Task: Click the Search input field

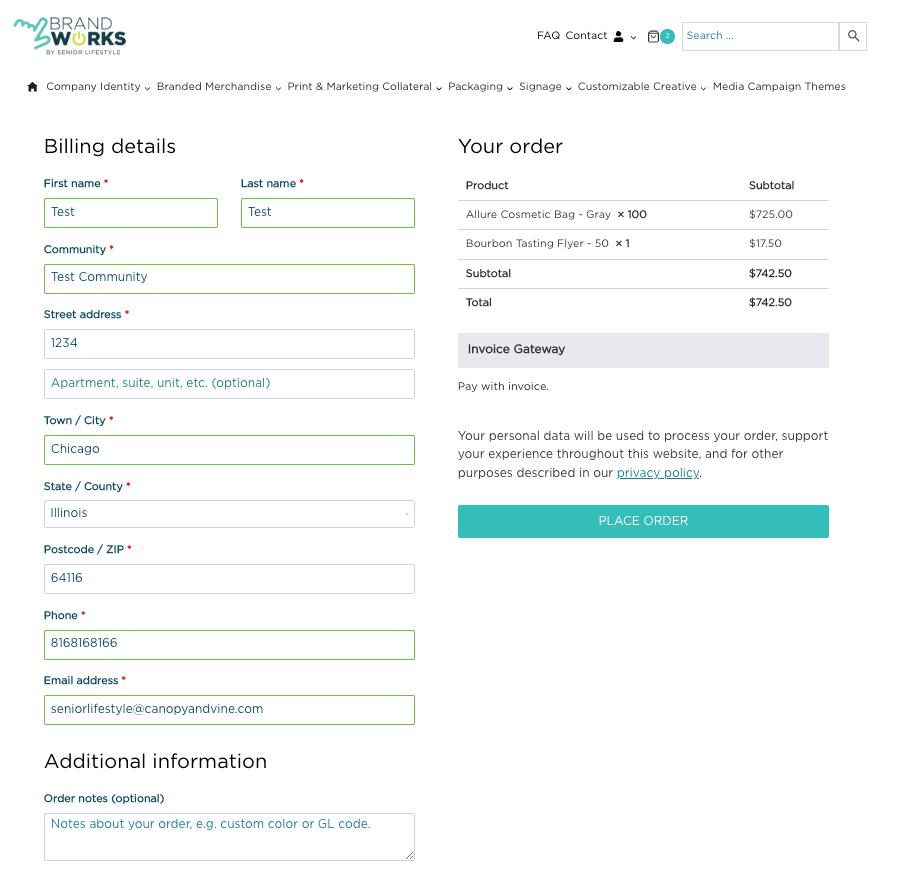Action: 761,36
